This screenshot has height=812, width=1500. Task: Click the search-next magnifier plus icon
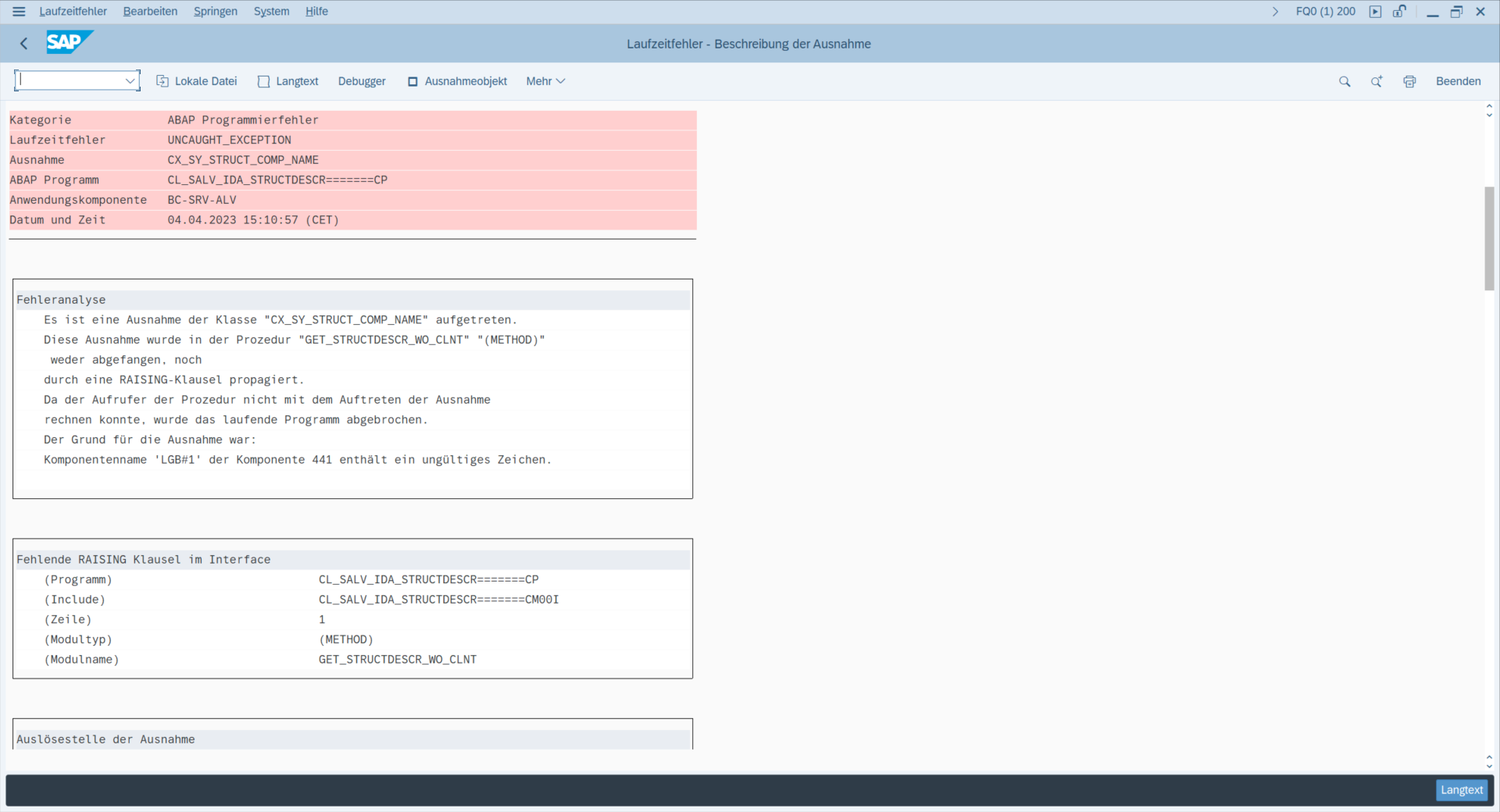pos(1377,81)
